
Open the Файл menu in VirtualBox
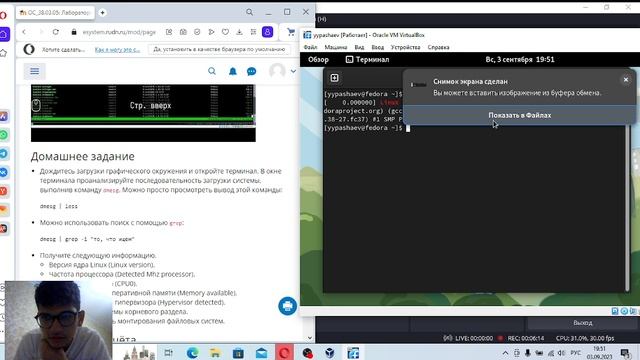(310, 47)
